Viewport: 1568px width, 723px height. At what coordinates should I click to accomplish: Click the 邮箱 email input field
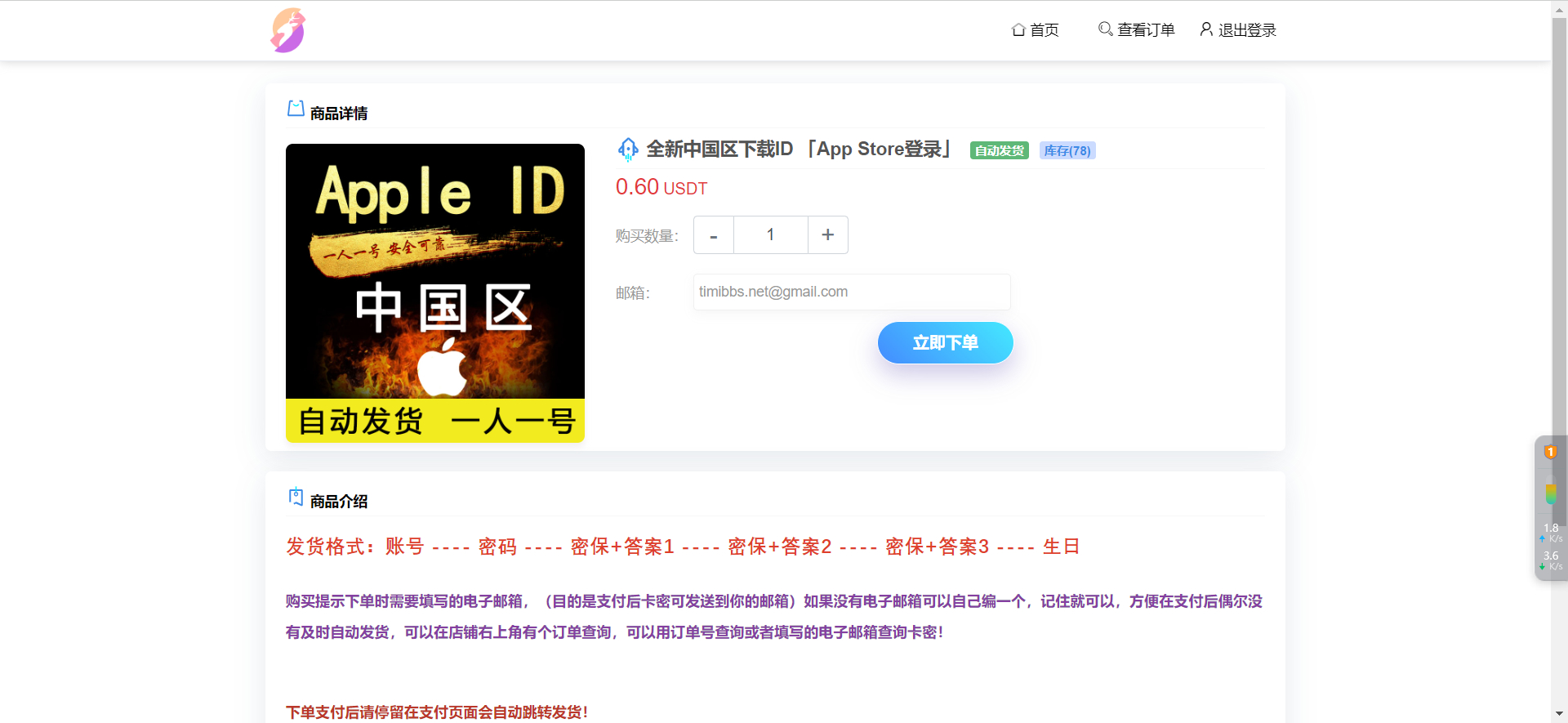[x=851, y=292]
